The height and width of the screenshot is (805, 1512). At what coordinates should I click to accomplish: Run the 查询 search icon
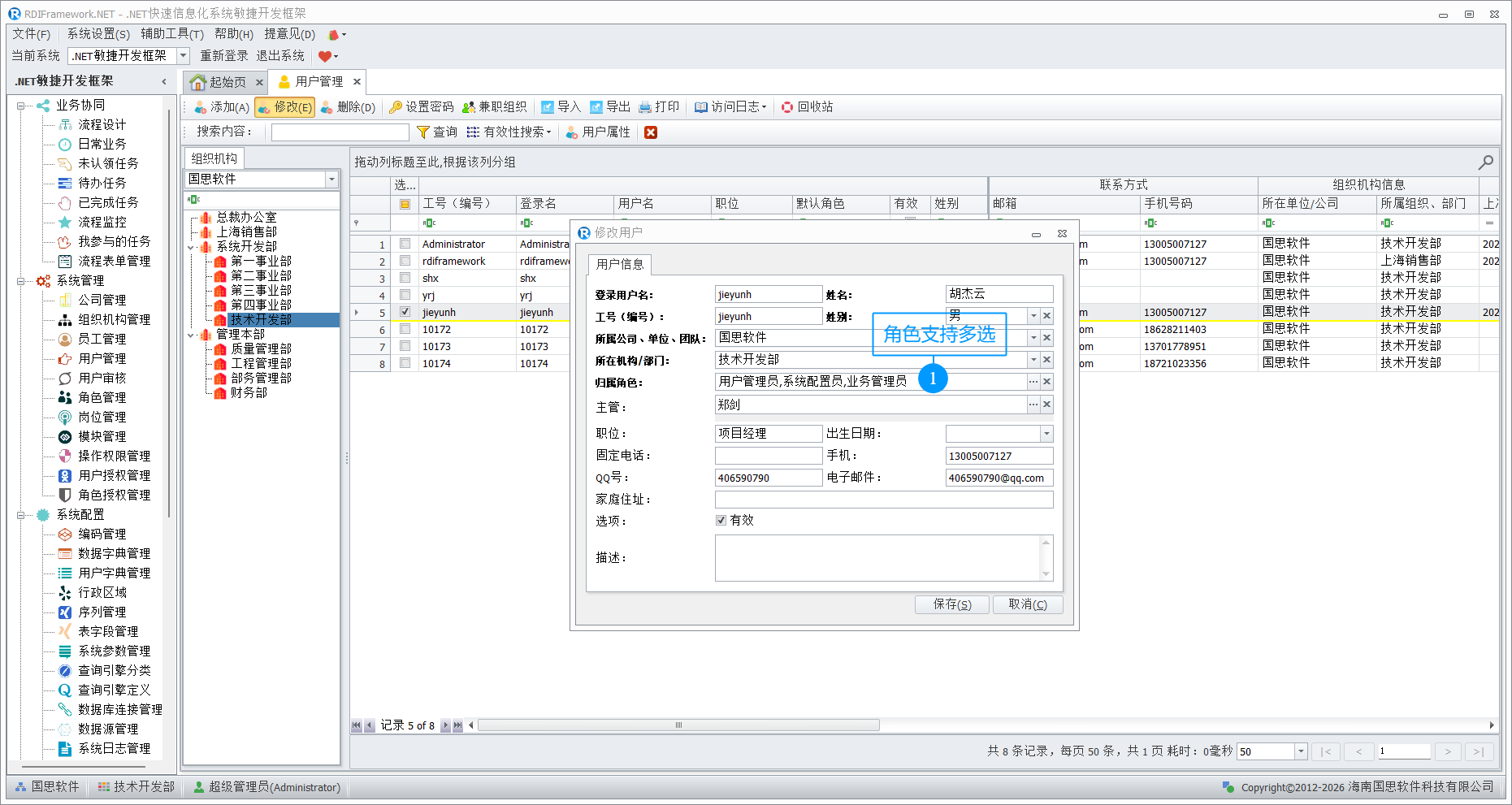tap(437, 132)
